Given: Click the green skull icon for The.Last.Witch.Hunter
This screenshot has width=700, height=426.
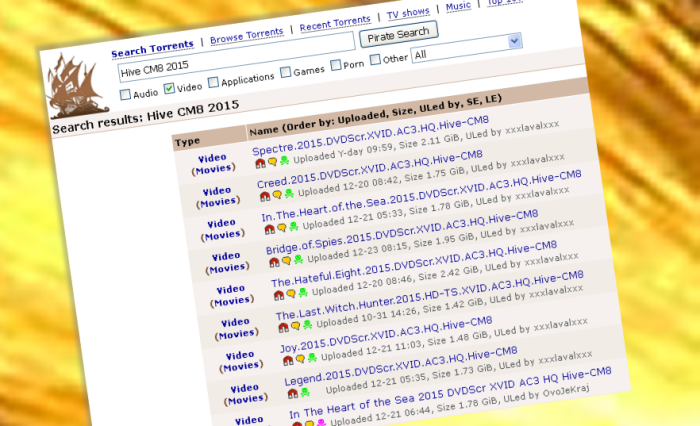Looking at the screenshot, I should [x=308, y=325].
